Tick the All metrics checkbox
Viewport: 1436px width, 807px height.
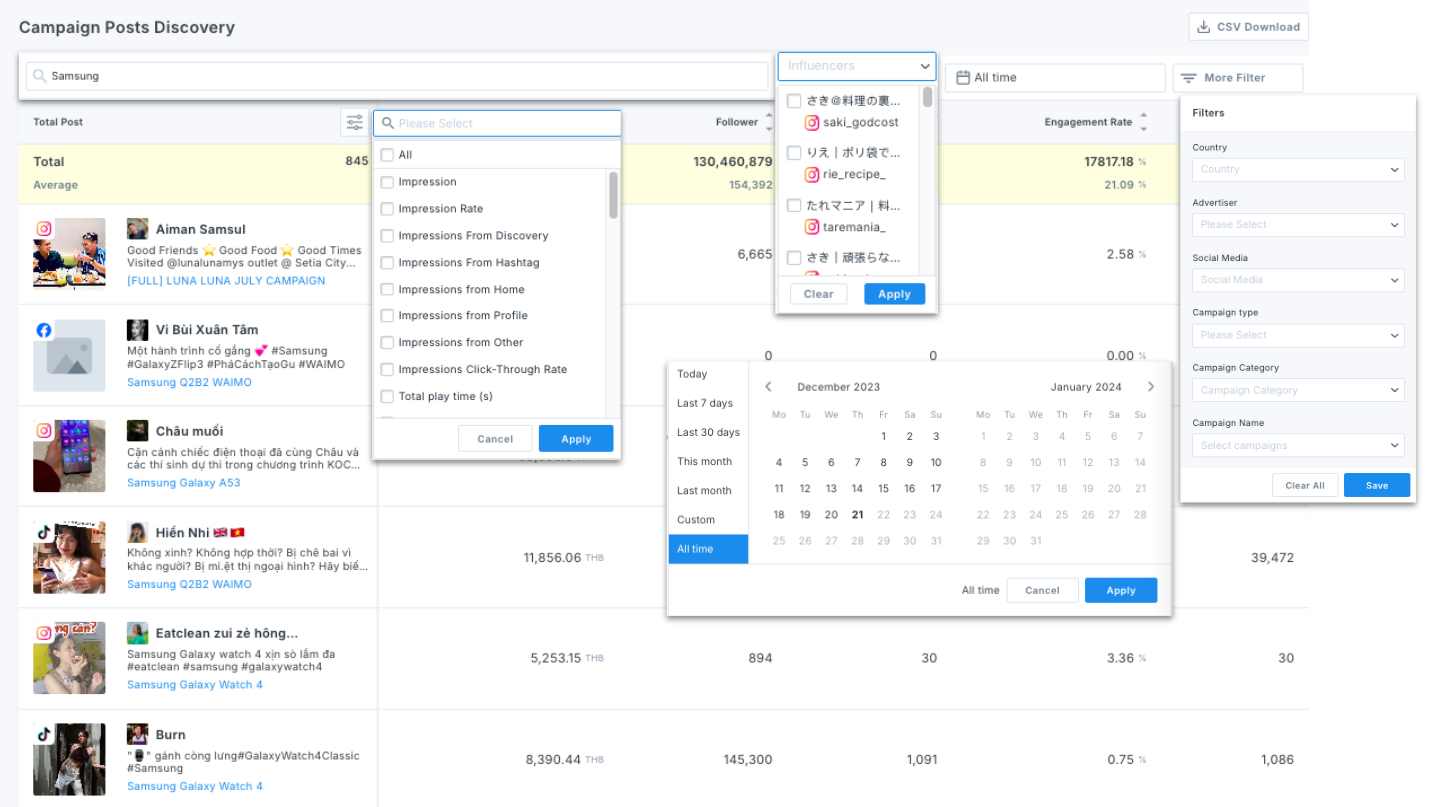[x=387, y=155]
